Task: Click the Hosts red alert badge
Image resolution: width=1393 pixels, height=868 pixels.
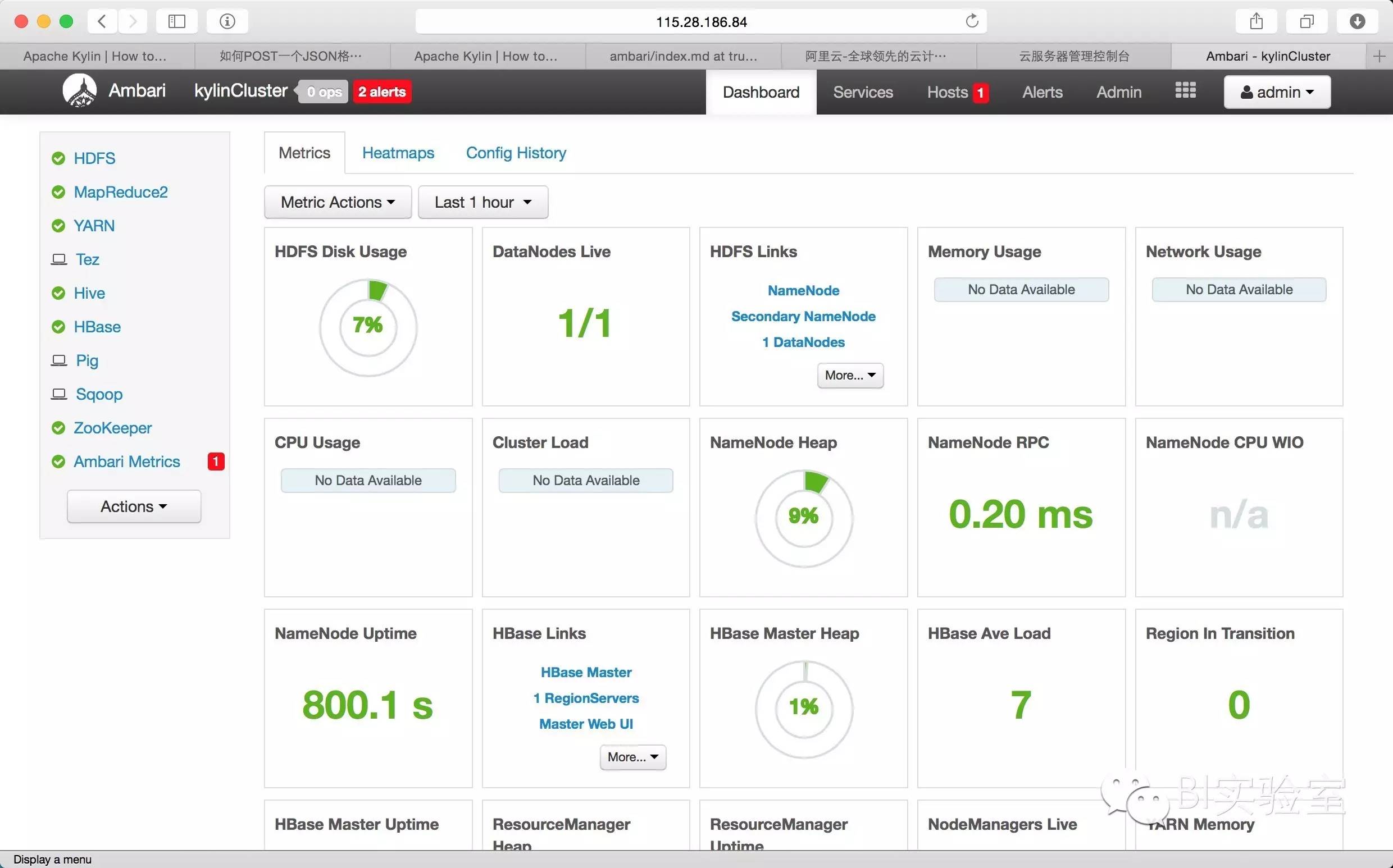Action: tap(980, 93)
